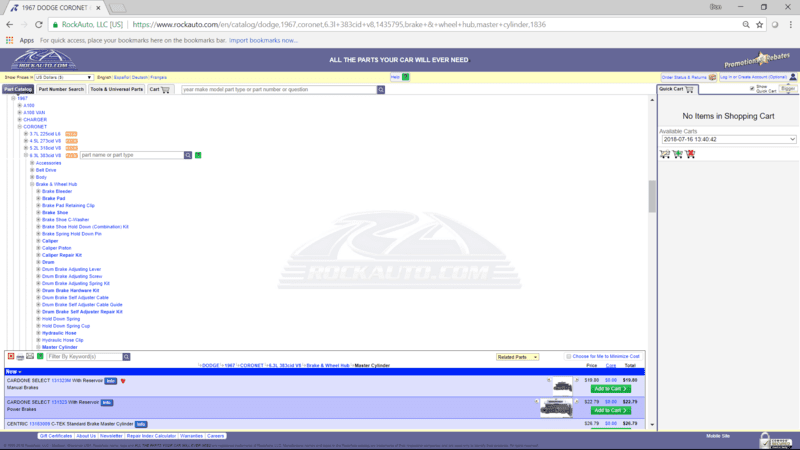The image size is (800, 450).
Task: Click the Cardone 131323 Power Brakes thumbnail
Action: click(x=556, y=409)
